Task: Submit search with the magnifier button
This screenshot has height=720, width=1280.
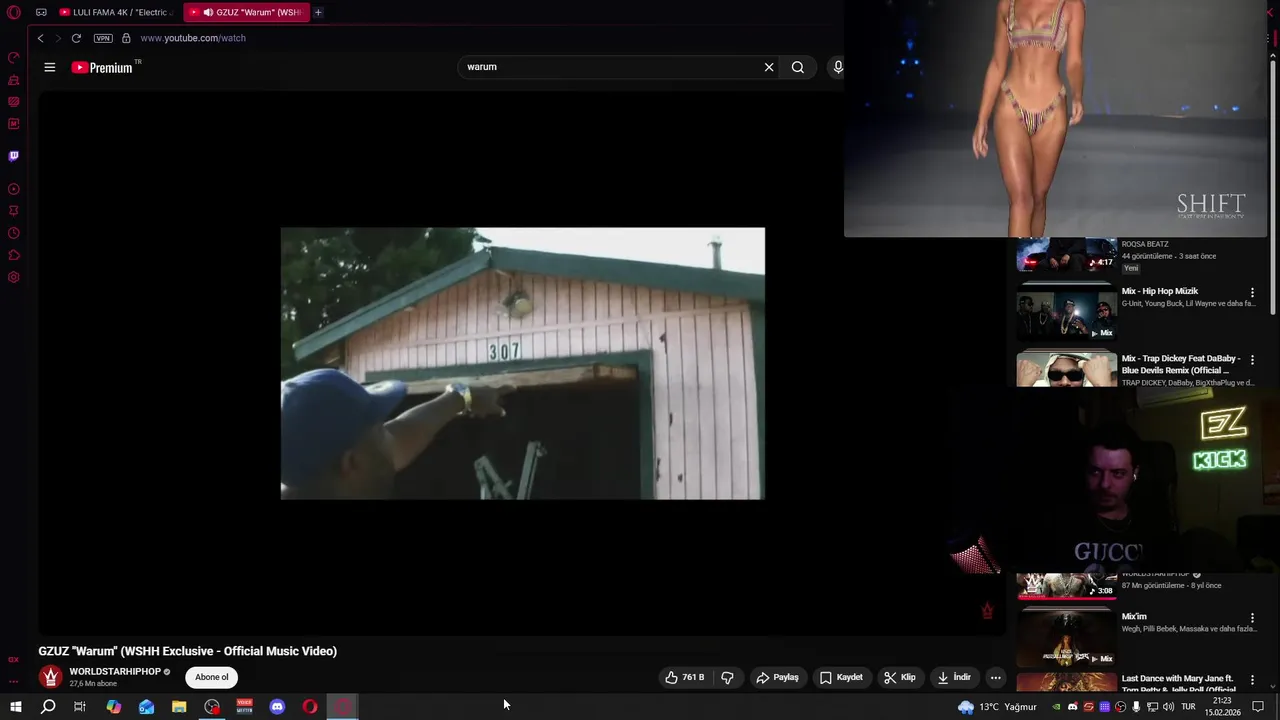Action: [798, 67]
